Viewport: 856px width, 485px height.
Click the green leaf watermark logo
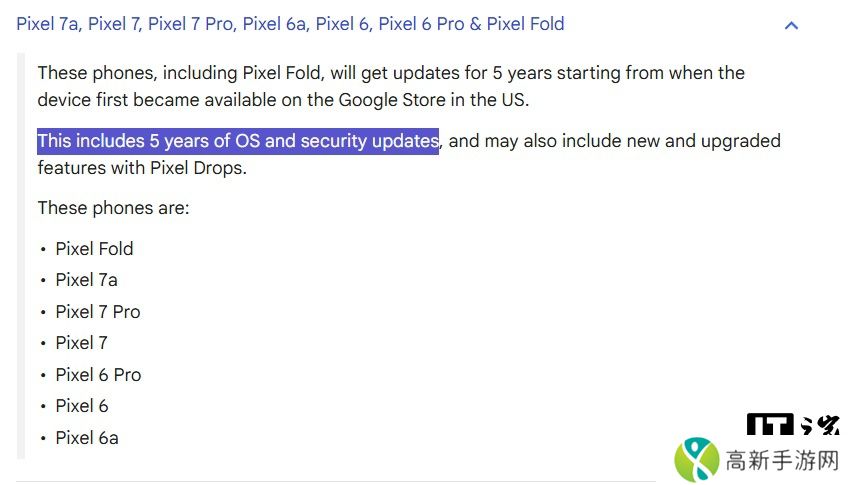tap(696, 460)
